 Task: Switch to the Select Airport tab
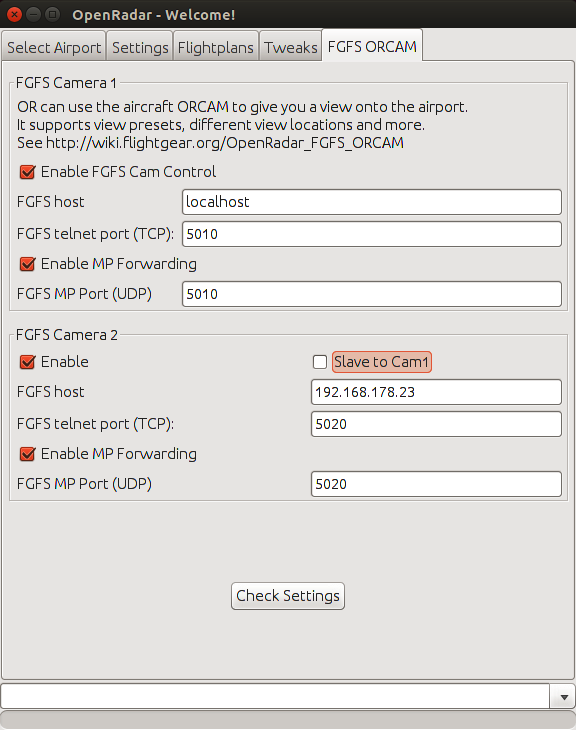54,47
